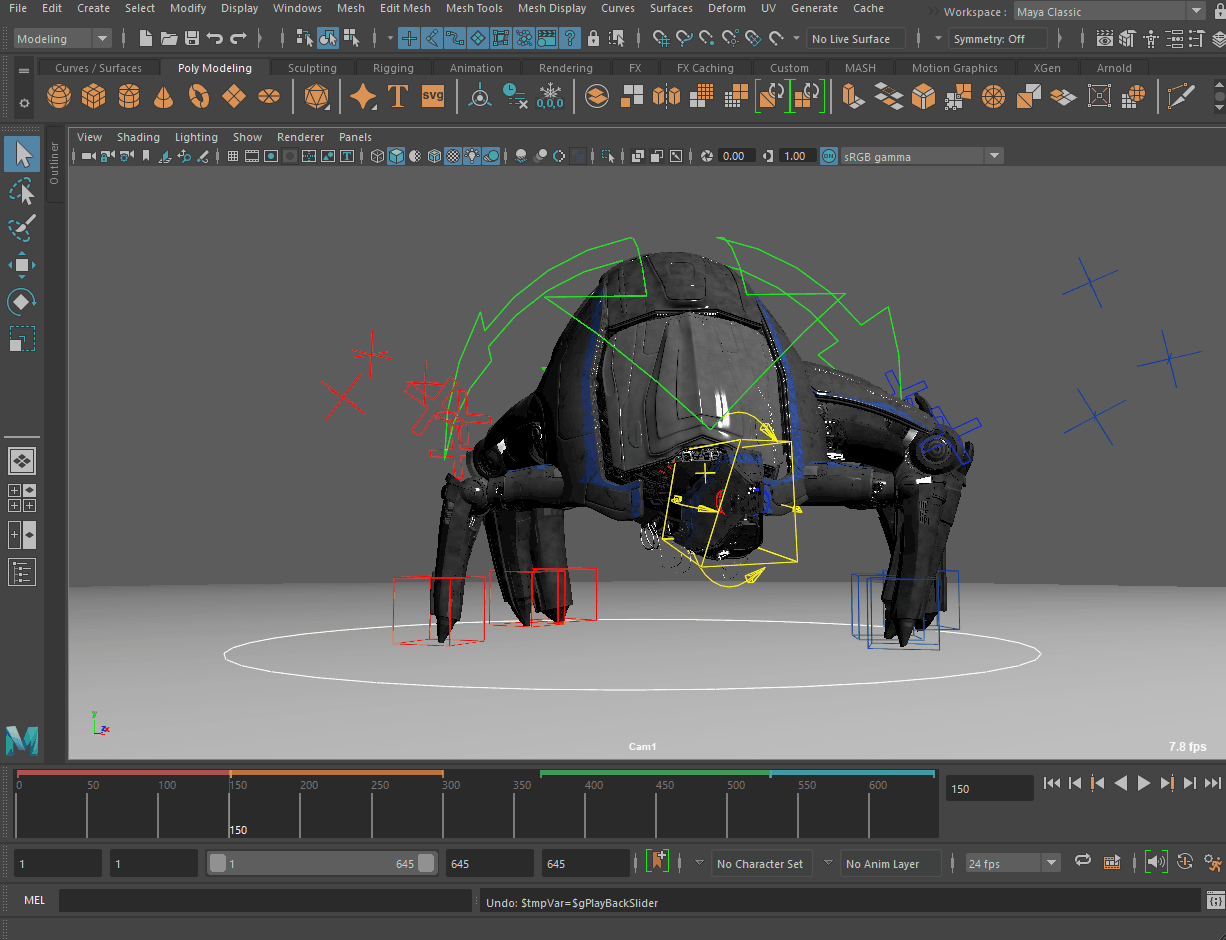Click the polygon cube shelf icon

click(x=94, y=97)
